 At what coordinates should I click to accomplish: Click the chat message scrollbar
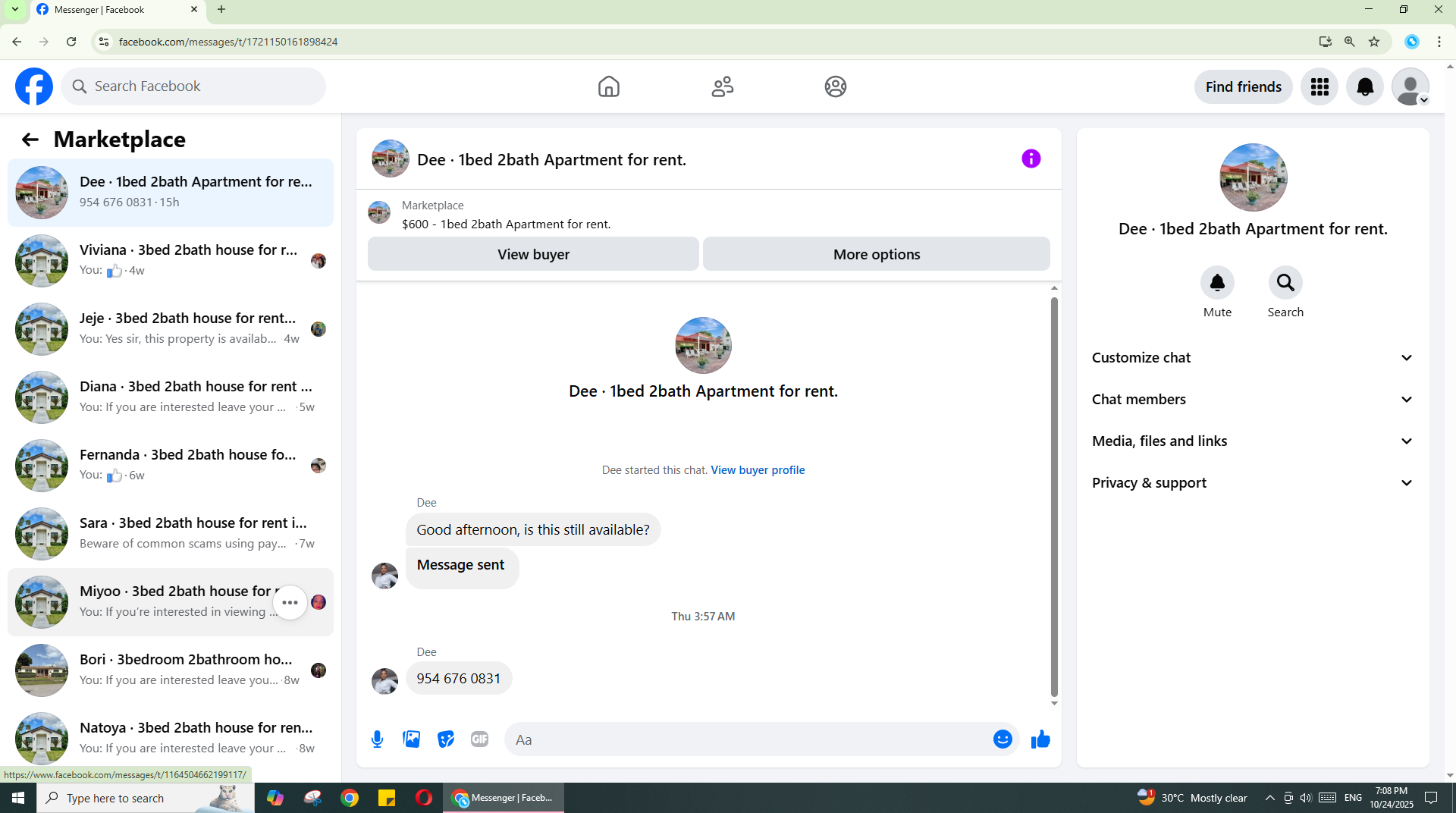(x=1054, y=497)
